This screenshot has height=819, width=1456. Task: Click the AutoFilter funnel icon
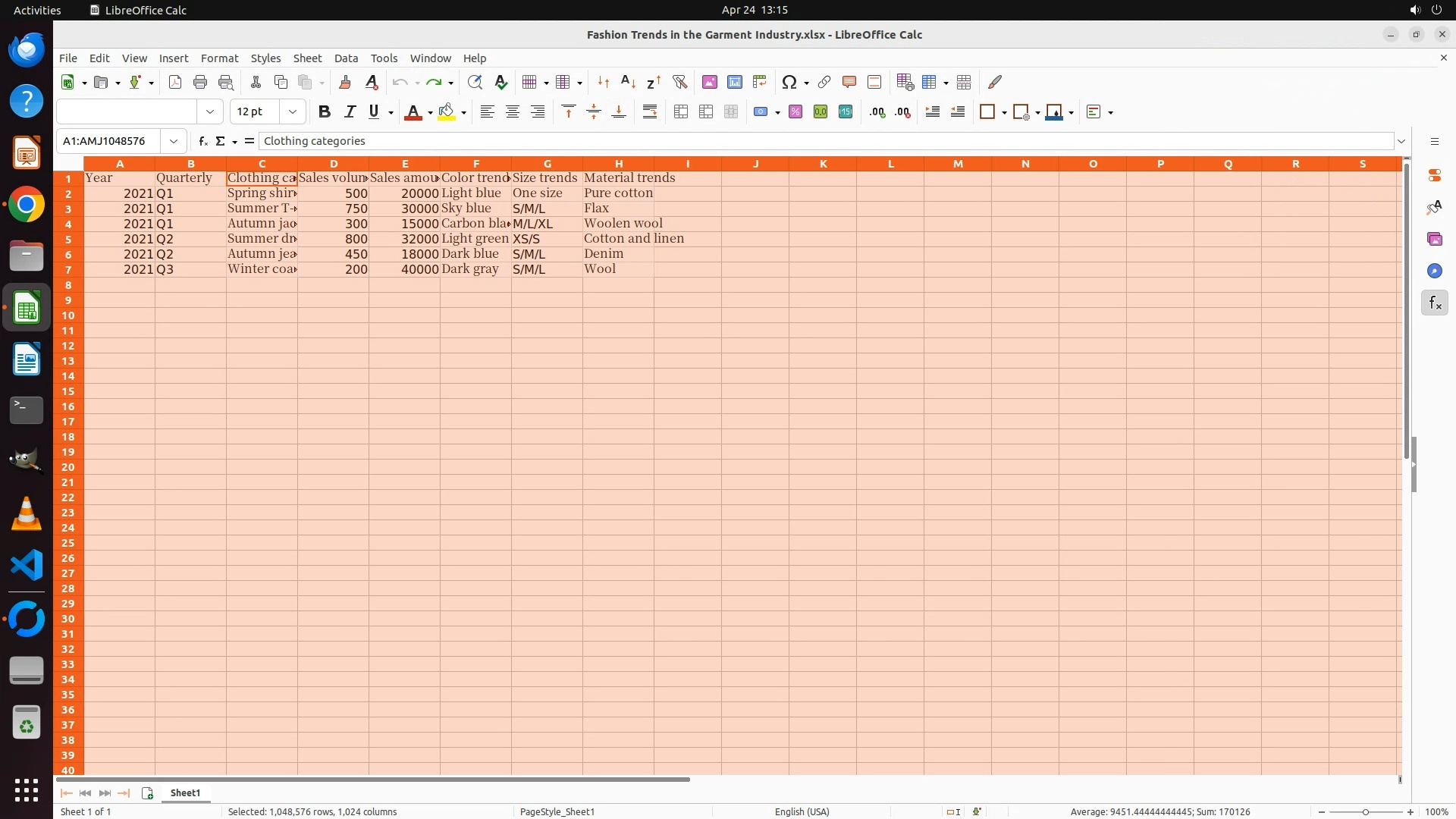tap(679, 82)
